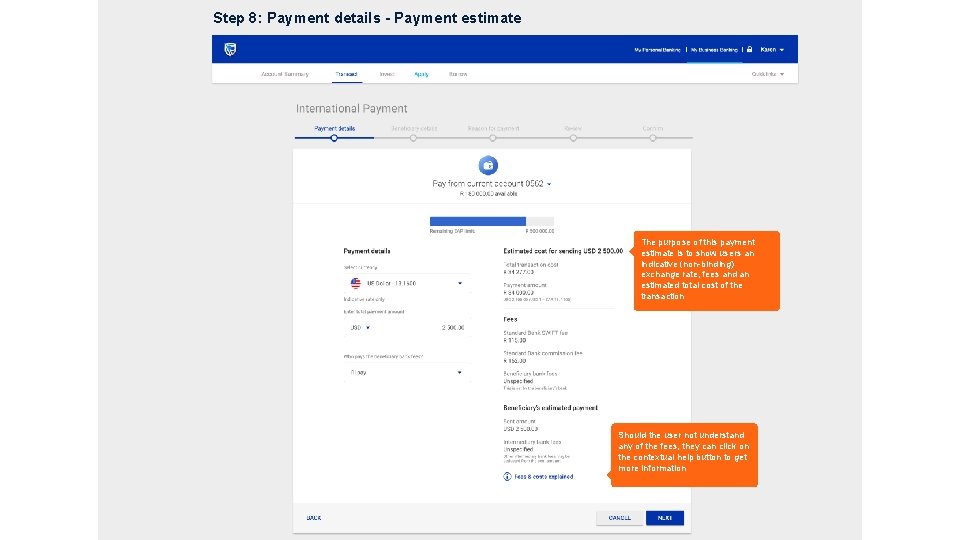Open the Borrow tab
This screenshot has width=960, height=540.
point(458,74)
